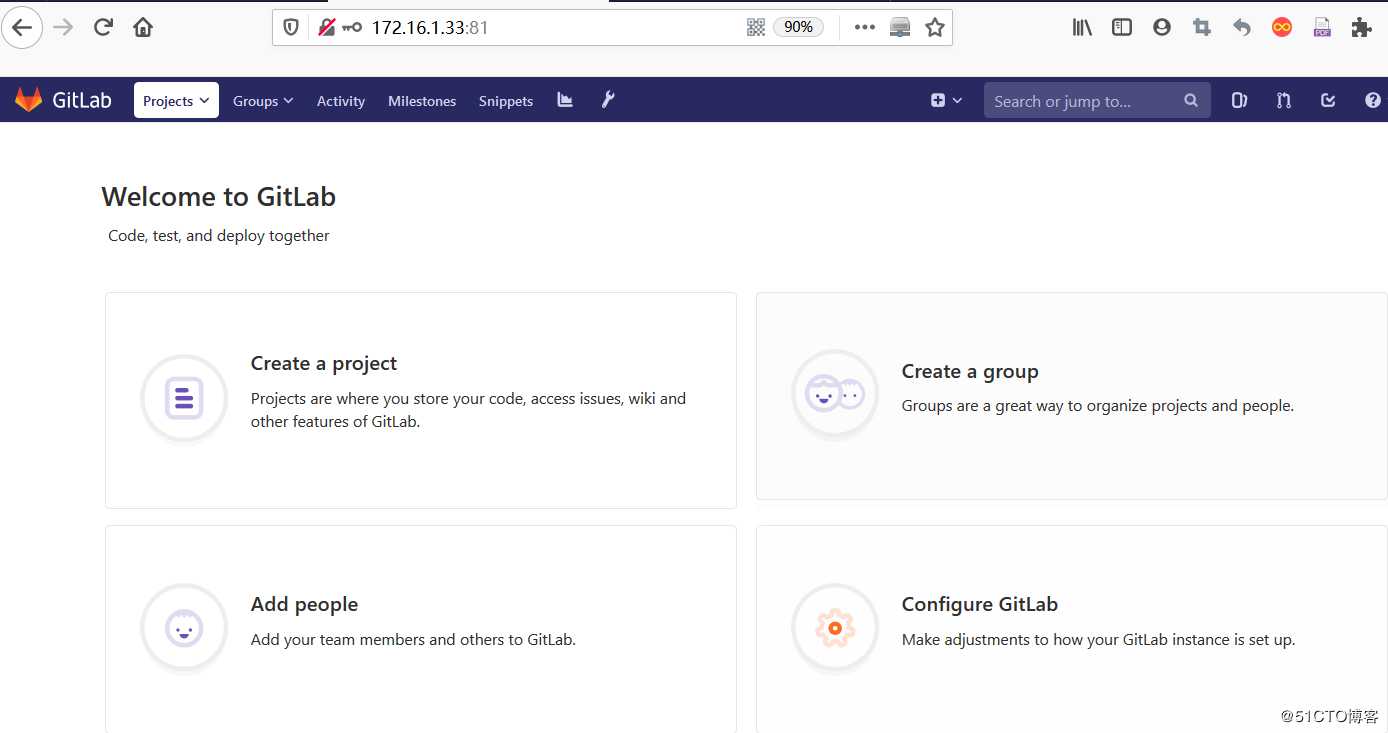1388x733 pixels.
Task: Click the Add people face icon
Action: pos(184,629)
